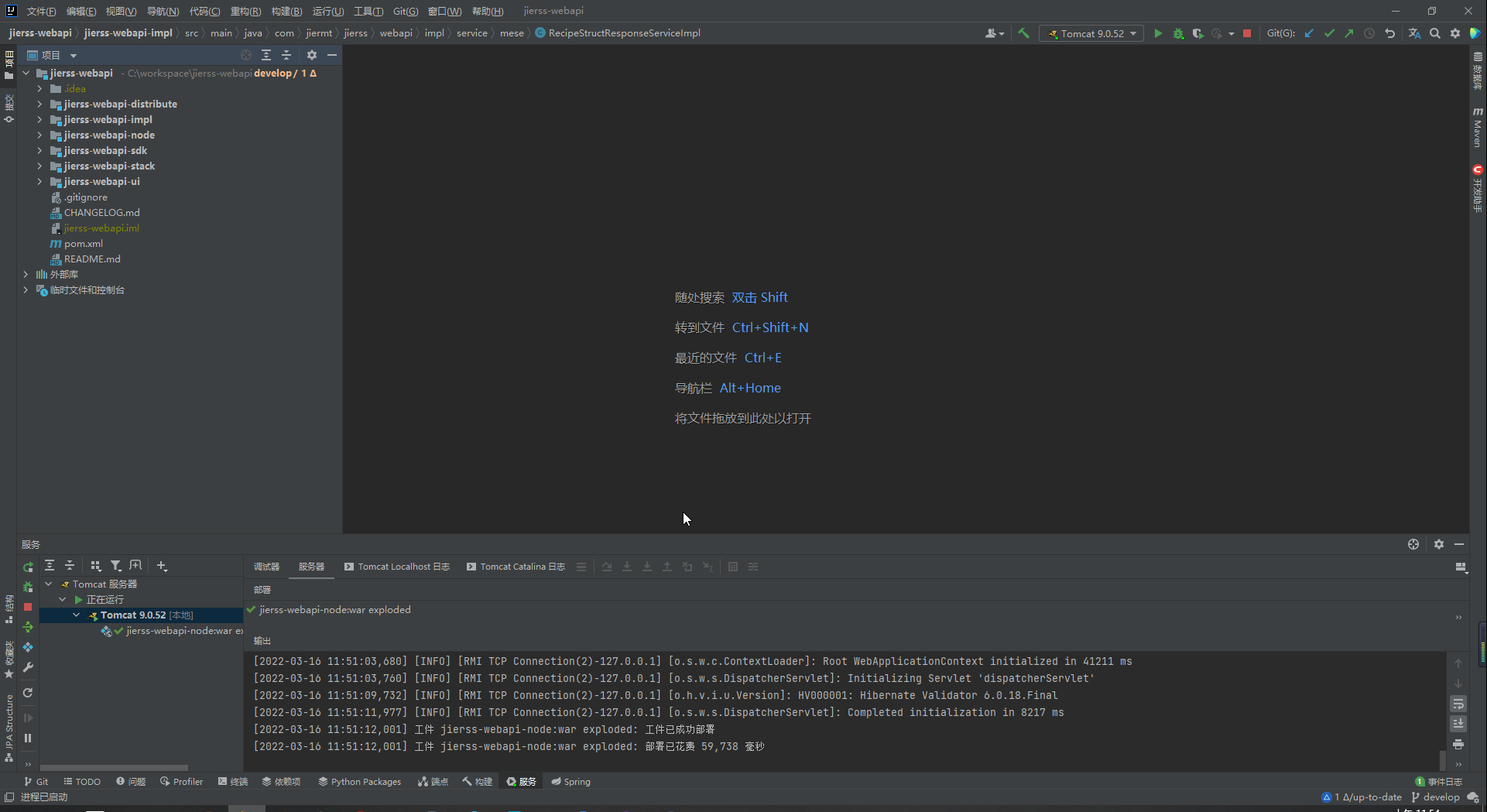Switch to Tomcat Localhost 日志 tab
1487x812 pixels.
click(396, 567)
